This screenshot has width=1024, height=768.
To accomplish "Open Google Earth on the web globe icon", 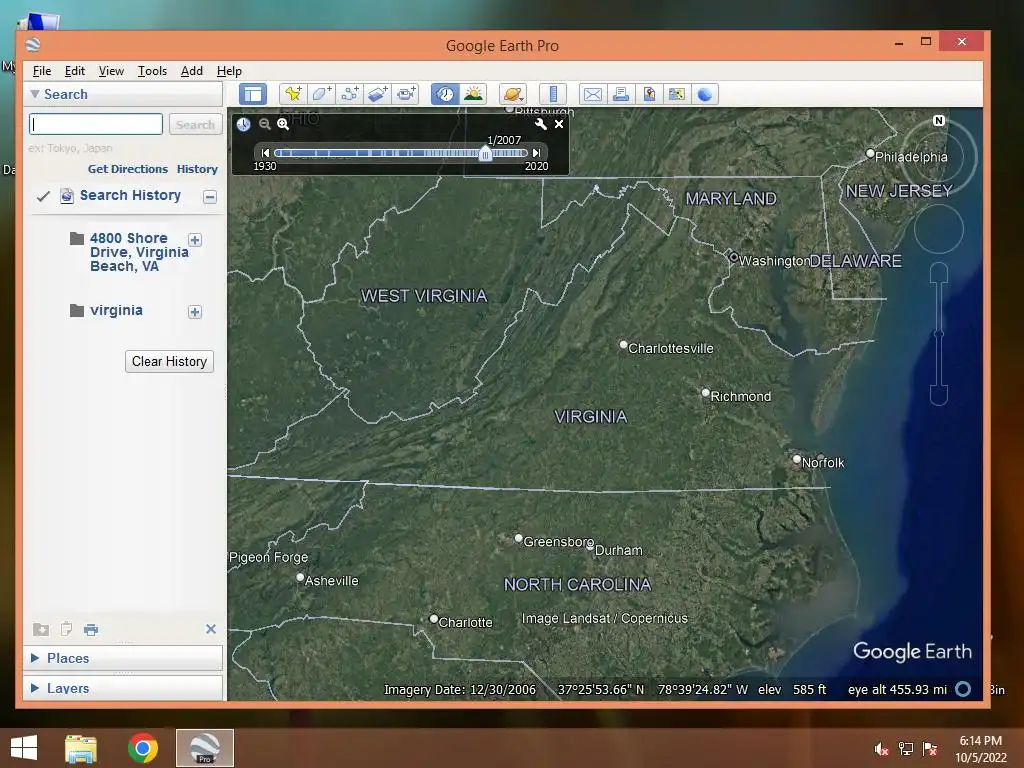I will coord(705,94).
